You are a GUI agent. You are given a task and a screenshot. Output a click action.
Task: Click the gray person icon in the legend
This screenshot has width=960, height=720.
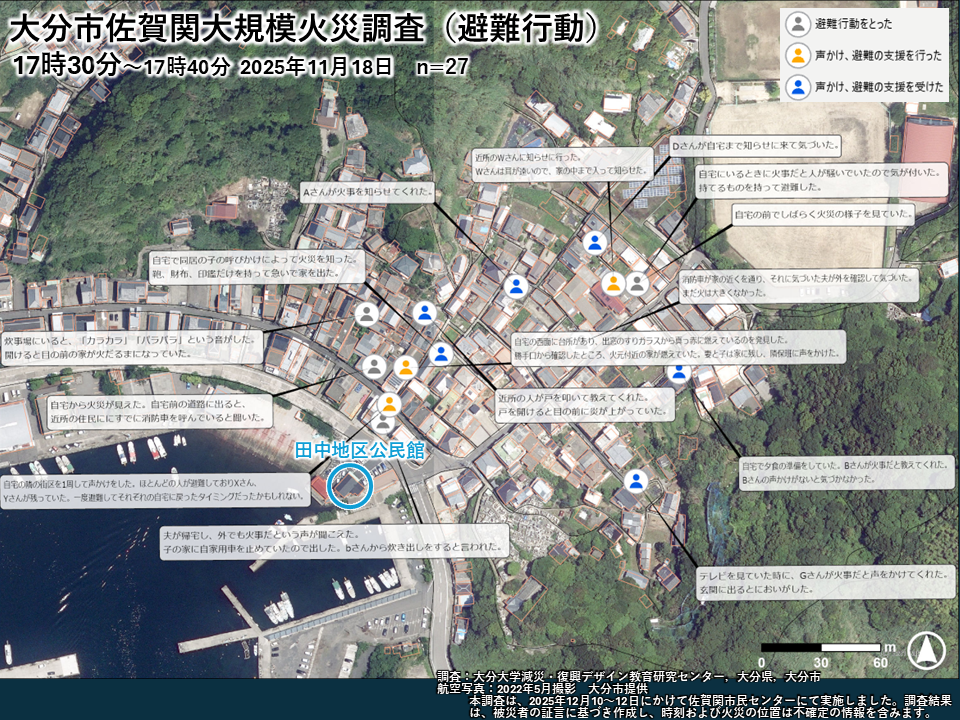coord(798,25)
